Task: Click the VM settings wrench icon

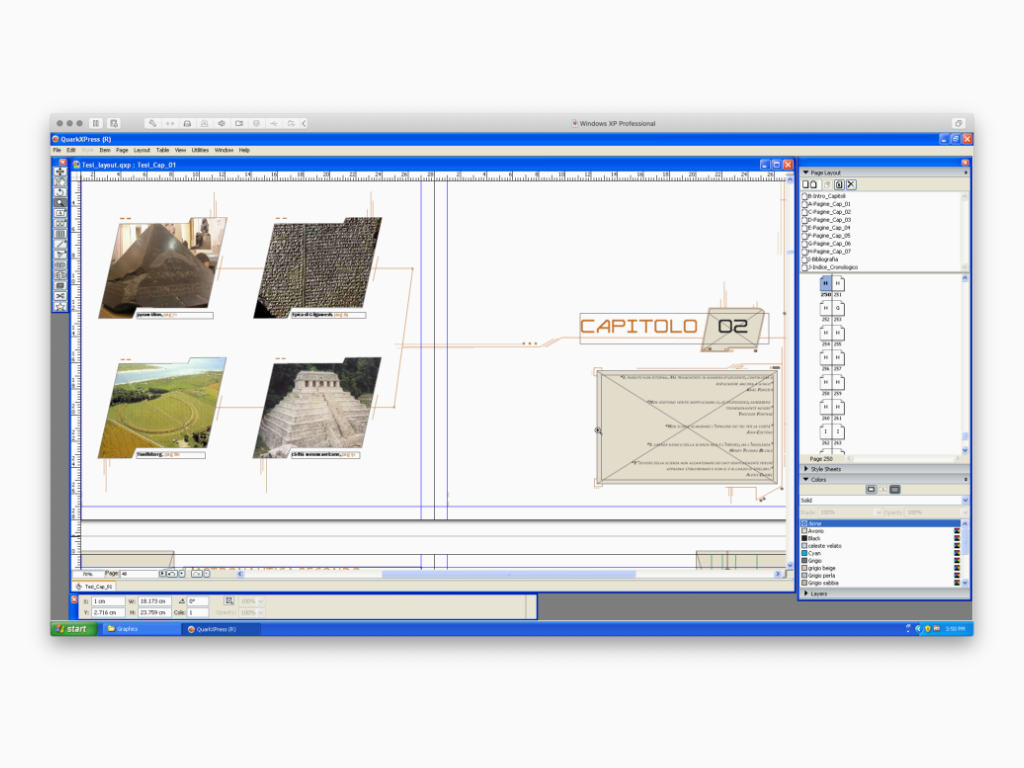Action: pos(152,123)
